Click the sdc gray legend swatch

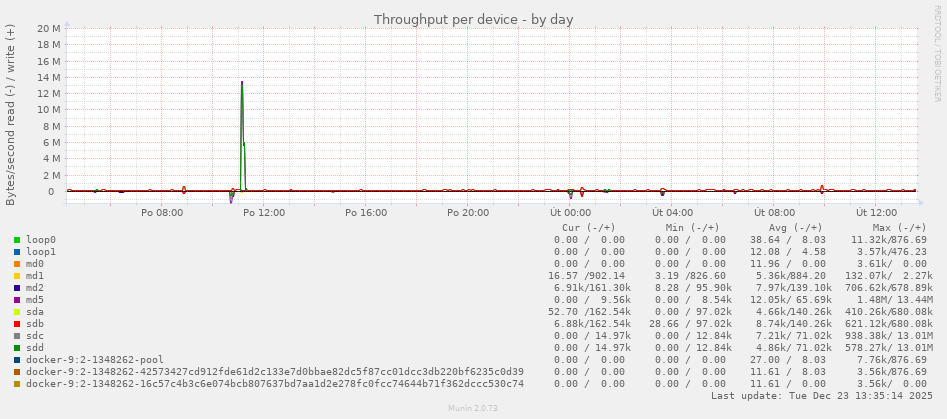17,336
